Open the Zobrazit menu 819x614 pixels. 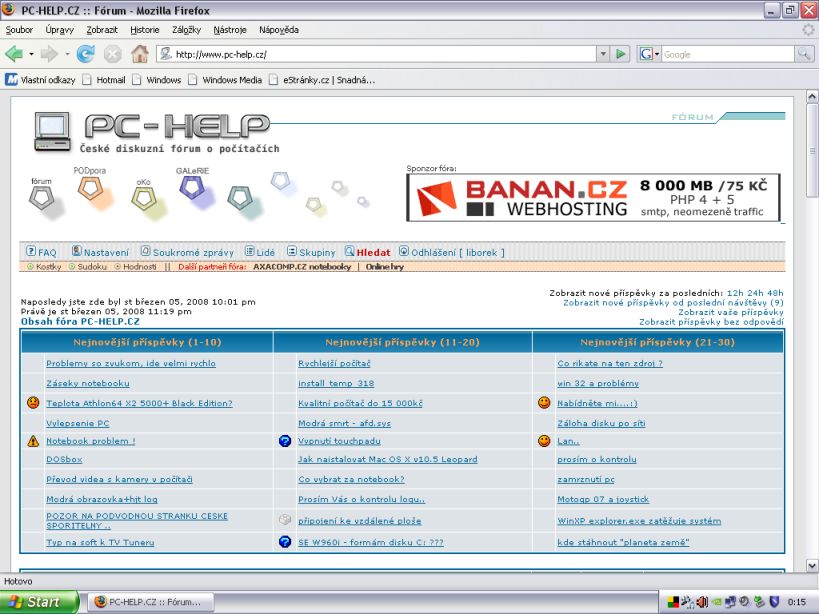(x=102, y=30)
